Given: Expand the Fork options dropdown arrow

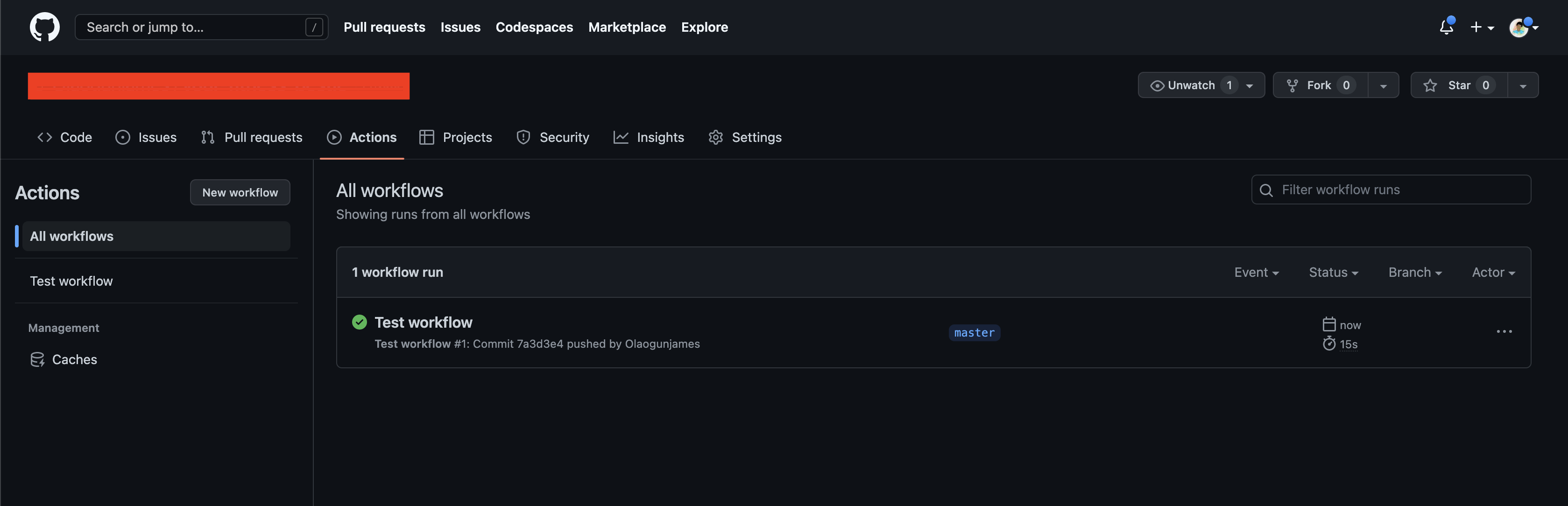Looking at the screenshot, I should (1383, 86).
